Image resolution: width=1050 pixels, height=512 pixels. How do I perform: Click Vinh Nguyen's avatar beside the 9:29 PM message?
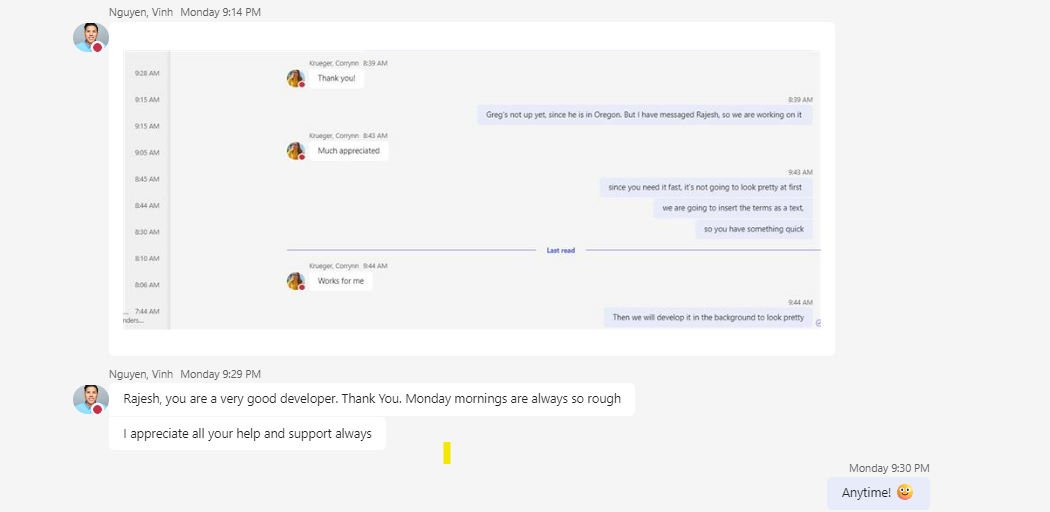(90, 399)
